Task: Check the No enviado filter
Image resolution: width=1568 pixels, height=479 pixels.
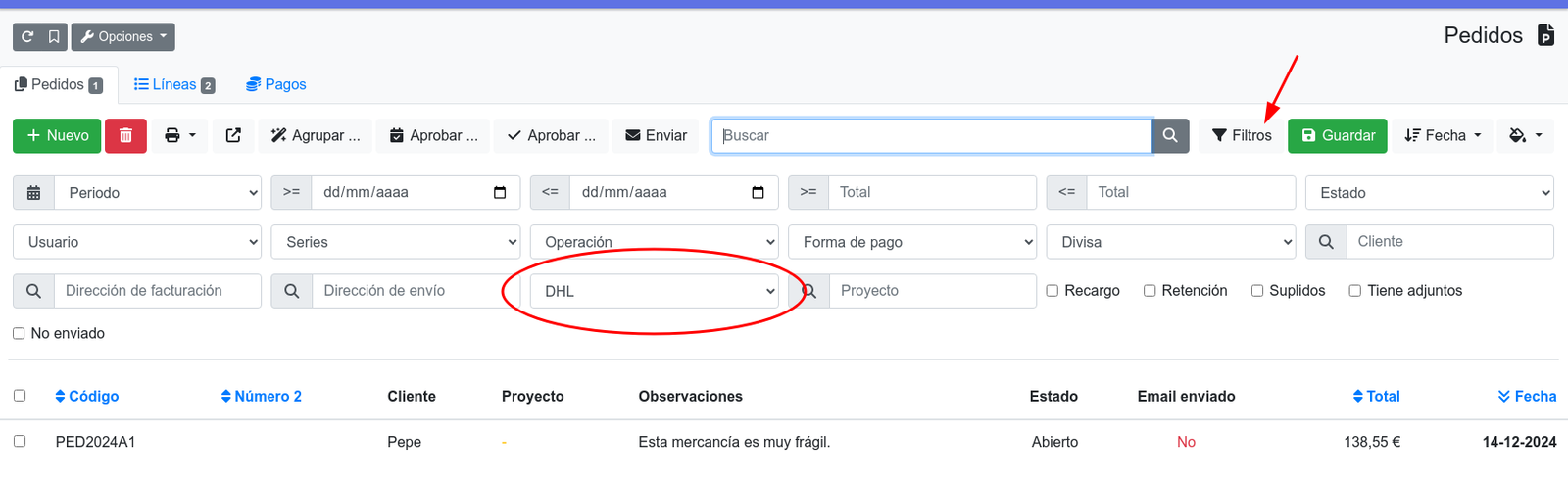Action: pyautogui.click(x=19, y=334)
